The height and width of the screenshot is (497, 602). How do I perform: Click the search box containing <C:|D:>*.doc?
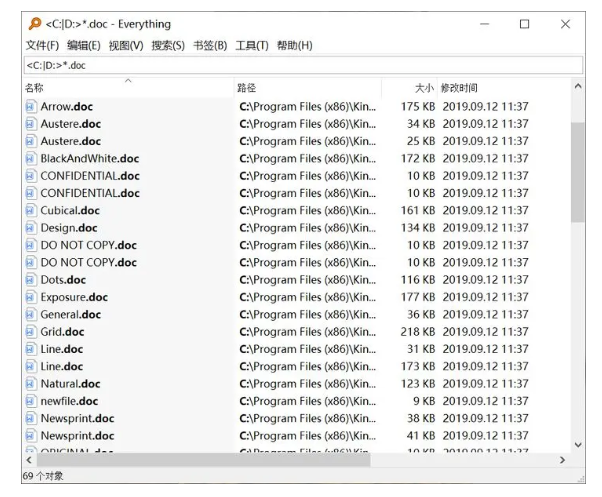[303, 65]
